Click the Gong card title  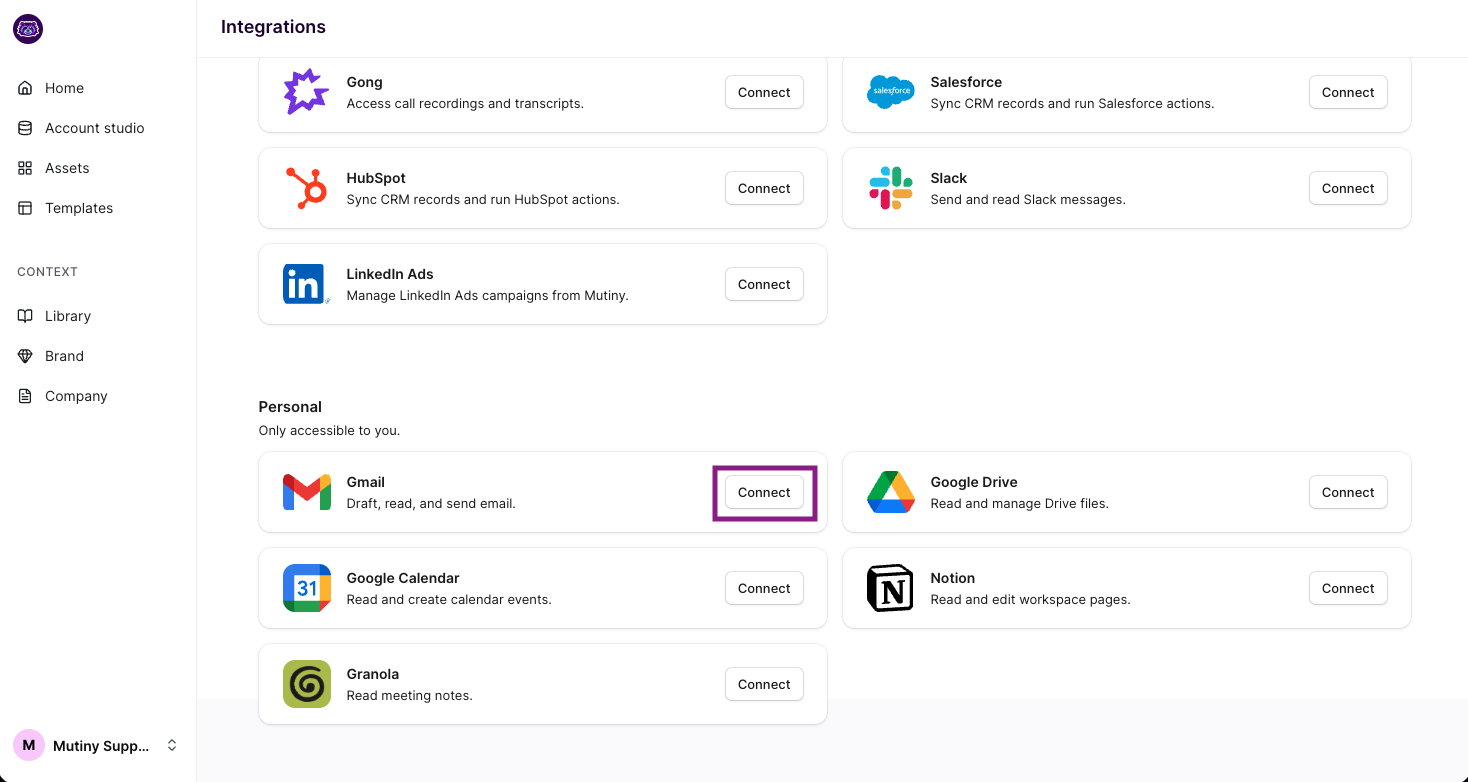pyautogui.click(x=365, y=82)
